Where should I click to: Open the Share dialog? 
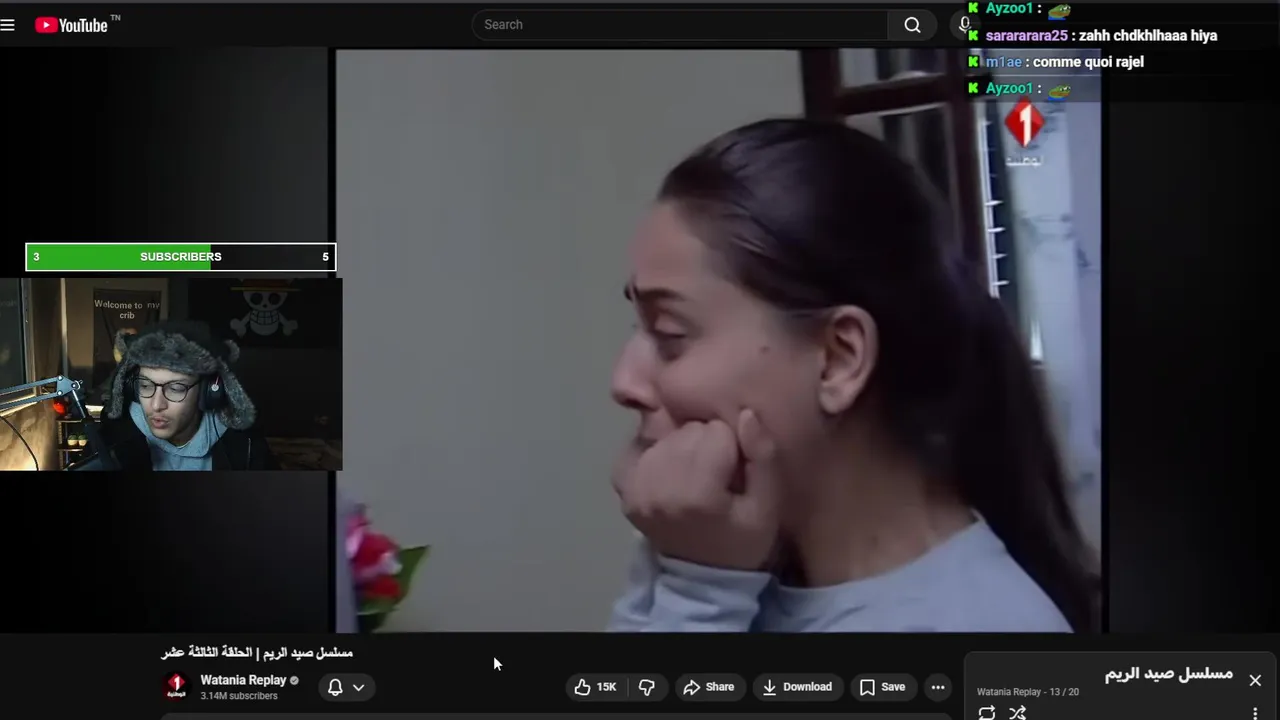709,687
